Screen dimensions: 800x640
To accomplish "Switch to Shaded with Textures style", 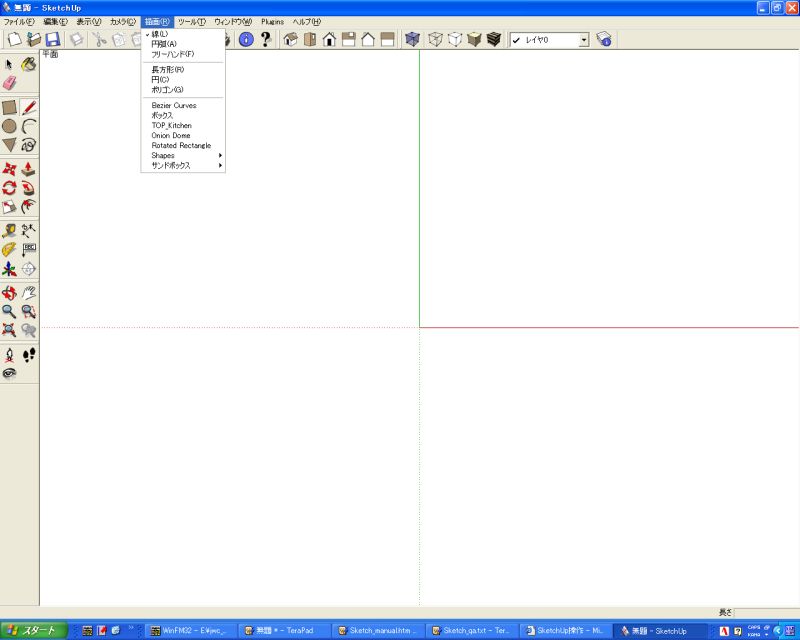I will coord(493,39).
